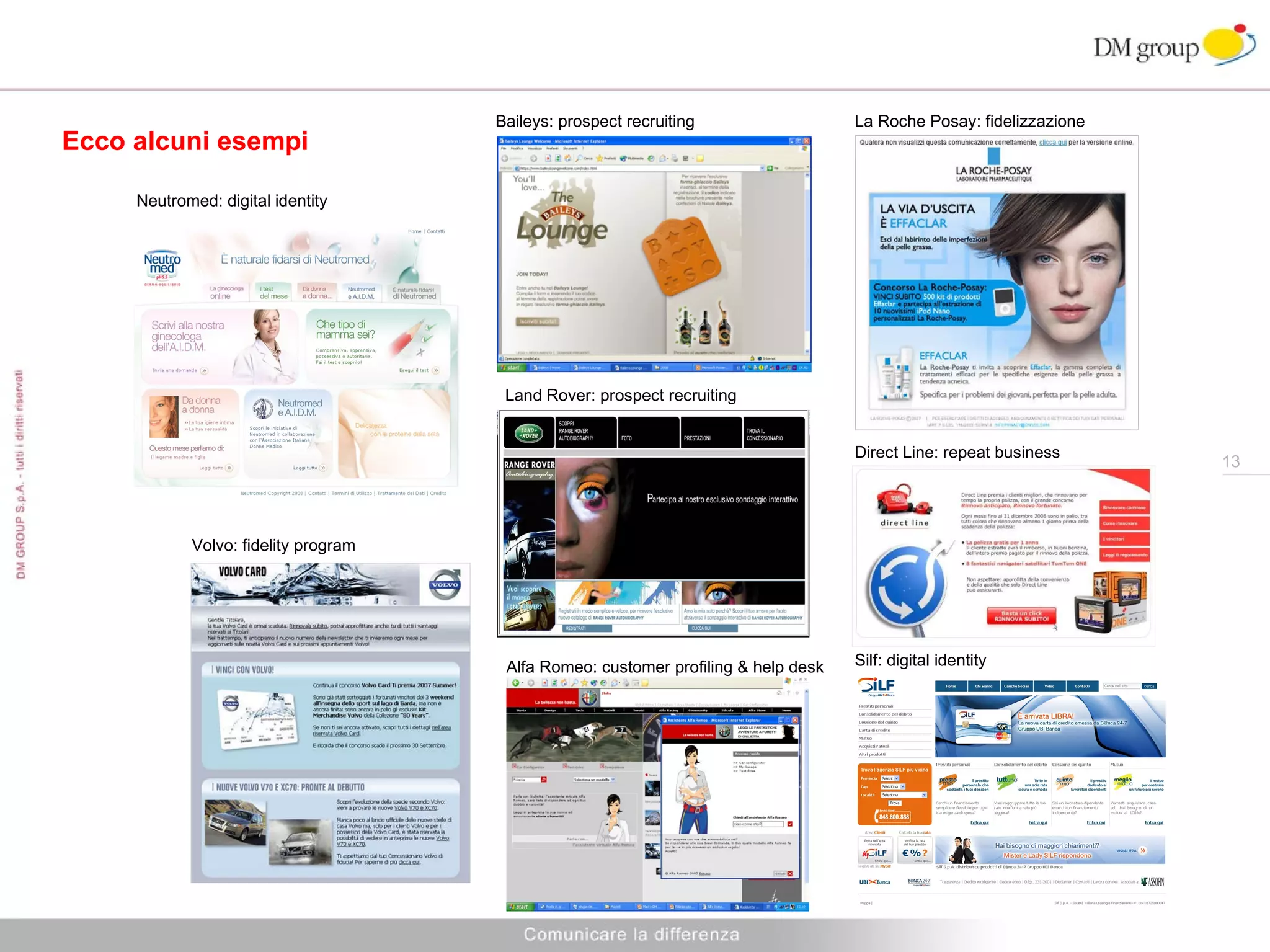Select the Alfa Racing tab on Alfa Romeo site
This screenshot has height=952, width=1270.
668,710
